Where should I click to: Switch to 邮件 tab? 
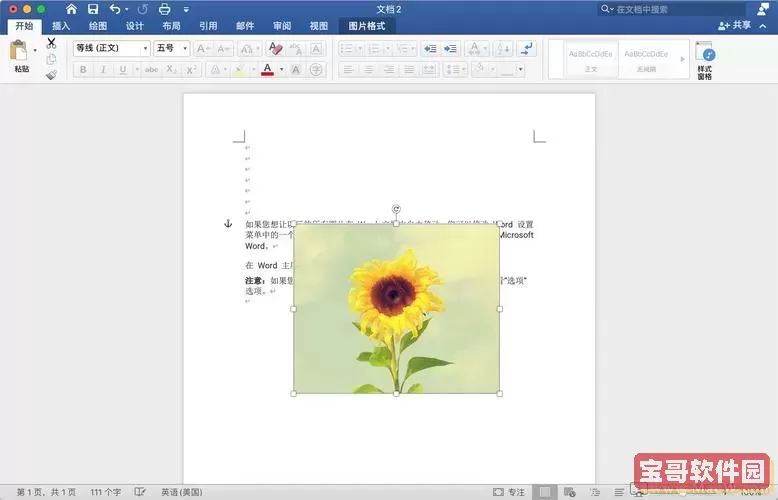click(x=245, y=26)
